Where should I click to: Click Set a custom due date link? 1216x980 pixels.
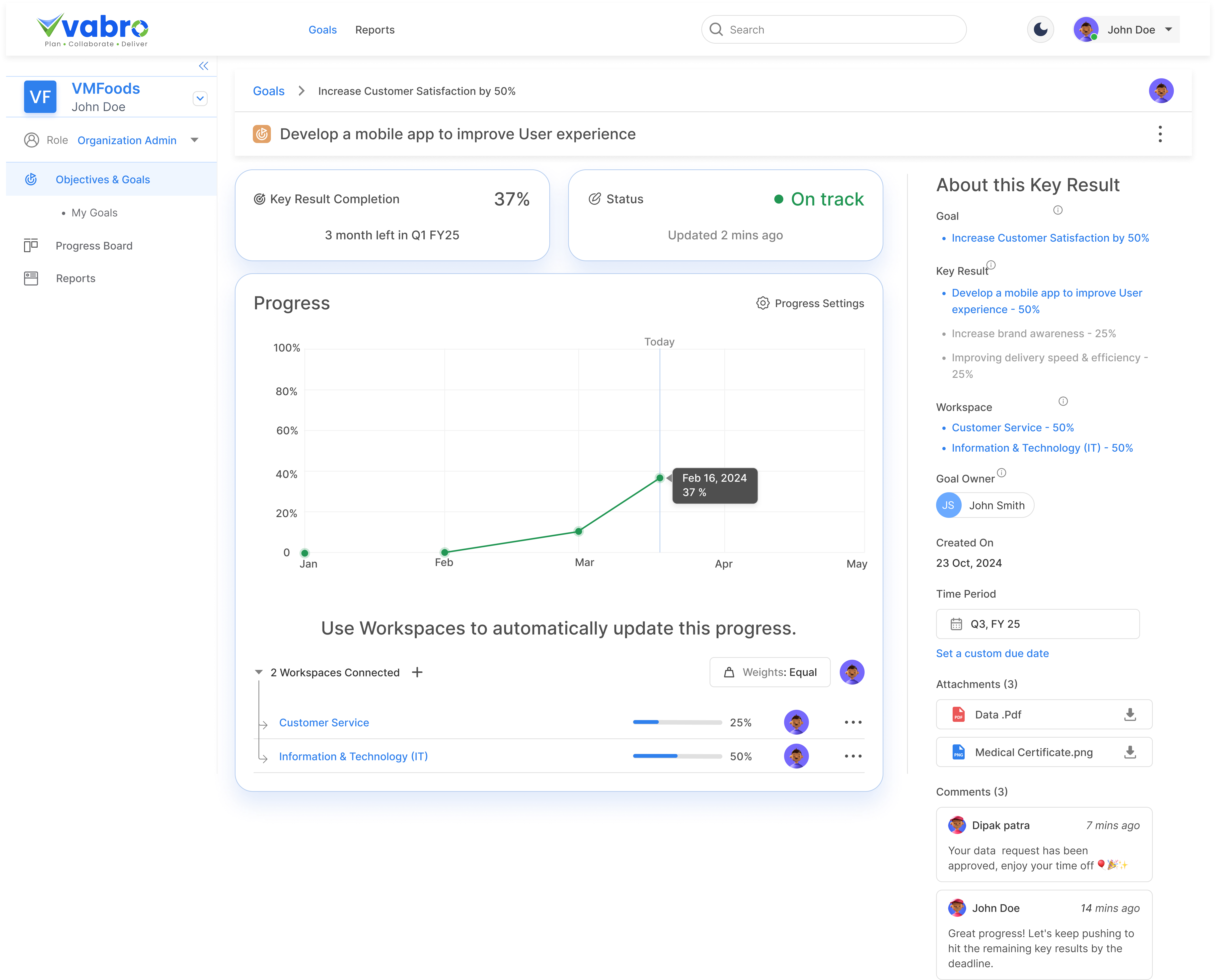click(992, 653)
